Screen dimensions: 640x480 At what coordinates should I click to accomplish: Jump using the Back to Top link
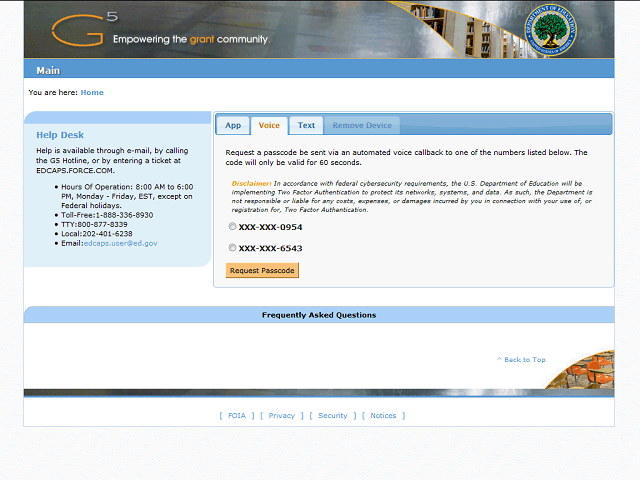[x=521, y=360]
